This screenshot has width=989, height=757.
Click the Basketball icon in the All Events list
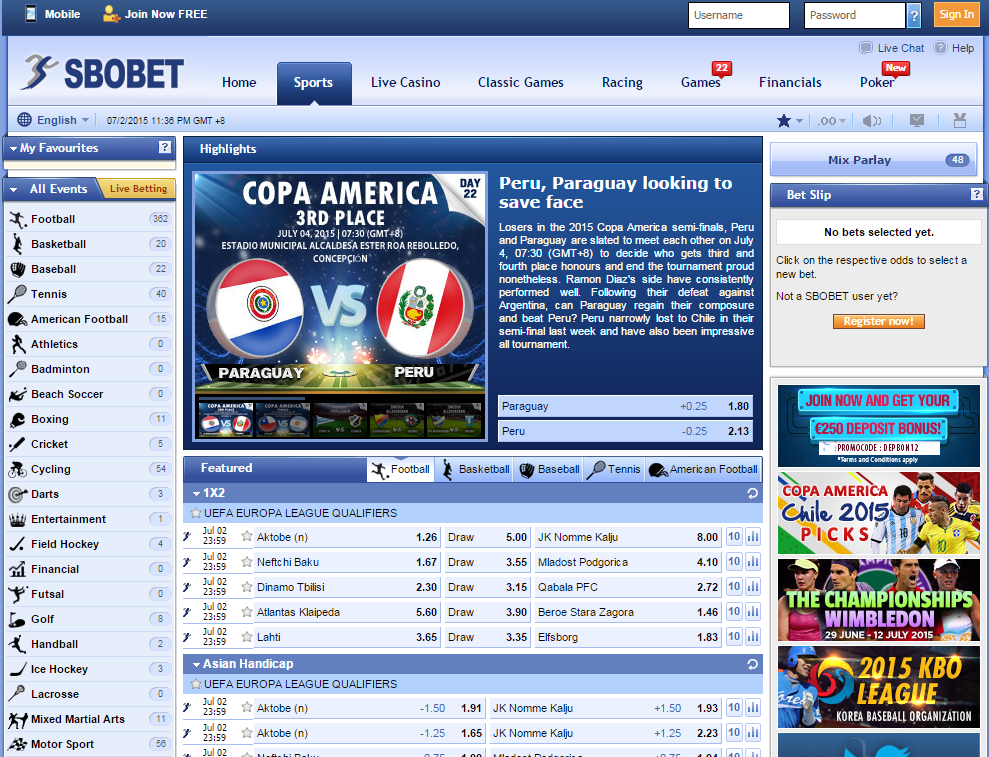click(x=18, y=244)
